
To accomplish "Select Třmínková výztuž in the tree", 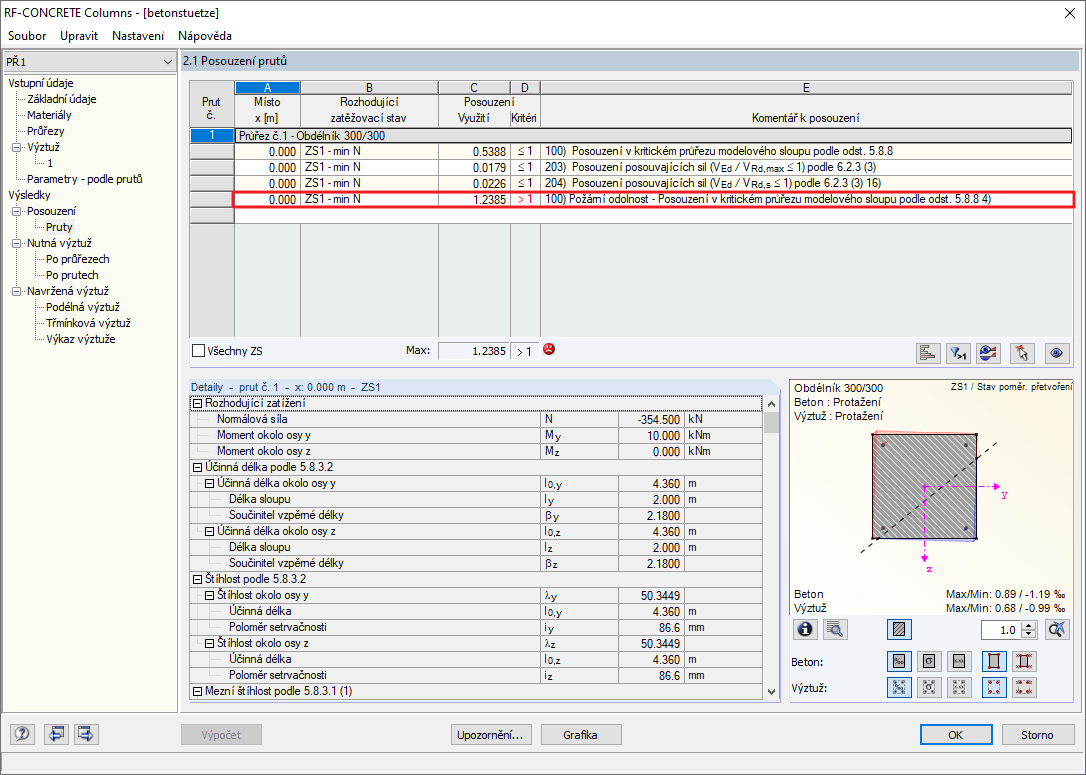I will [88, 323].
